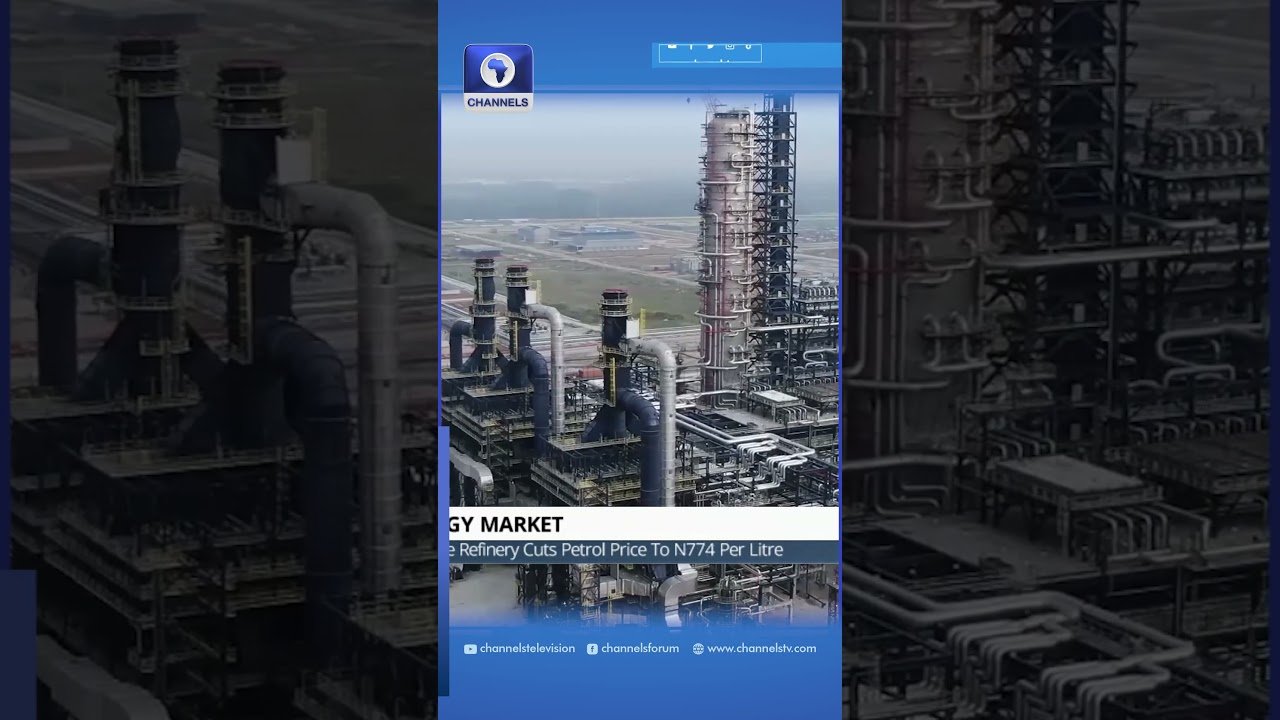Click the Africa map emblem in Channels logo

[497, 69]
